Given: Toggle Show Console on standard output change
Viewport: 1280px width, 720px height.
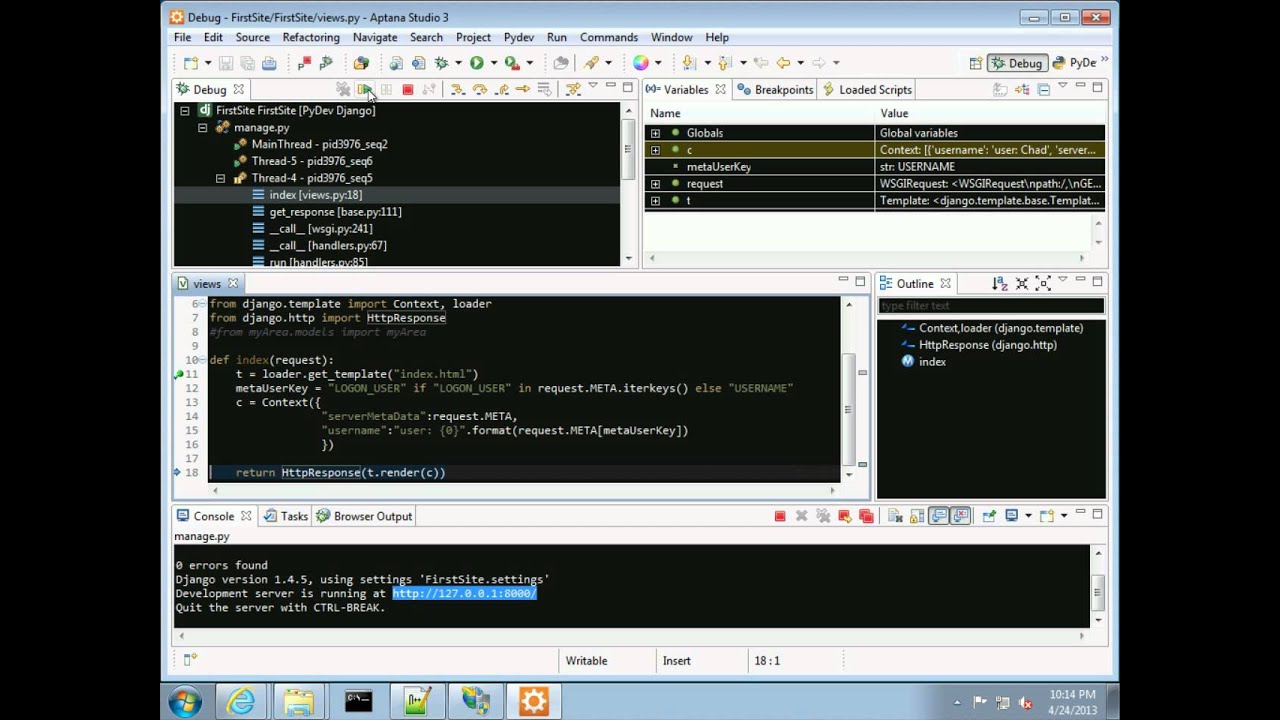Looking at the screenshot, I should tap(939, 516).
